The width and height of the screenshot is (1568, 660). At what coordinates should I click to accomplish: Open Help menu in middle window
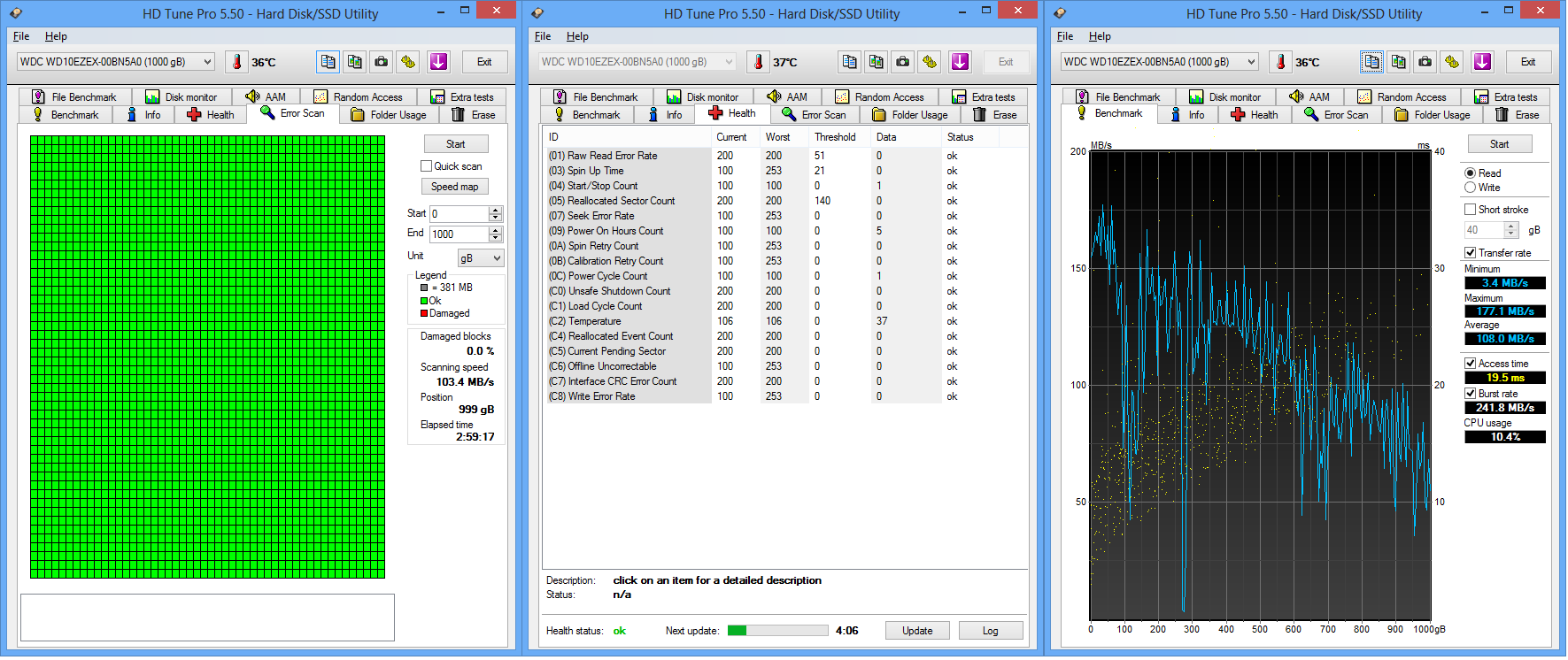577,36
